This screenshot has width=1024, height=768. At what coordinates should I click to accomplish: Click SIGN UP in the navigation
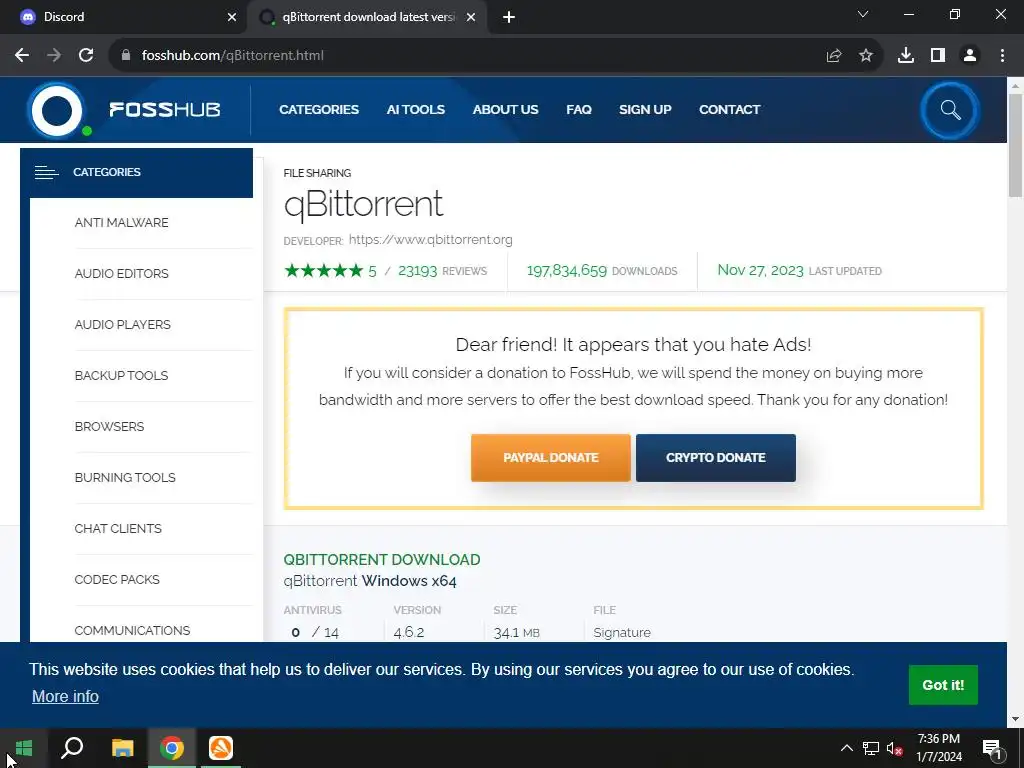[645, 110]
